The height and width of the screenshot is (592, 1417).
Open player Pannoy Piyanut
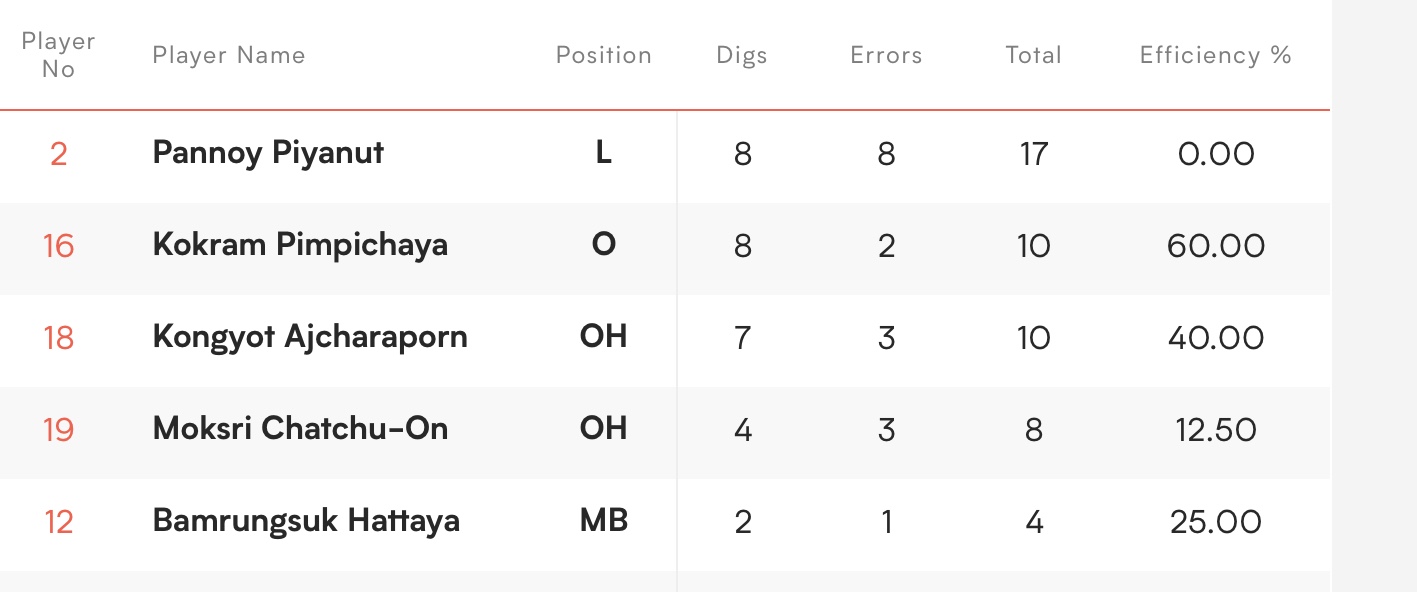coord(268,153)
